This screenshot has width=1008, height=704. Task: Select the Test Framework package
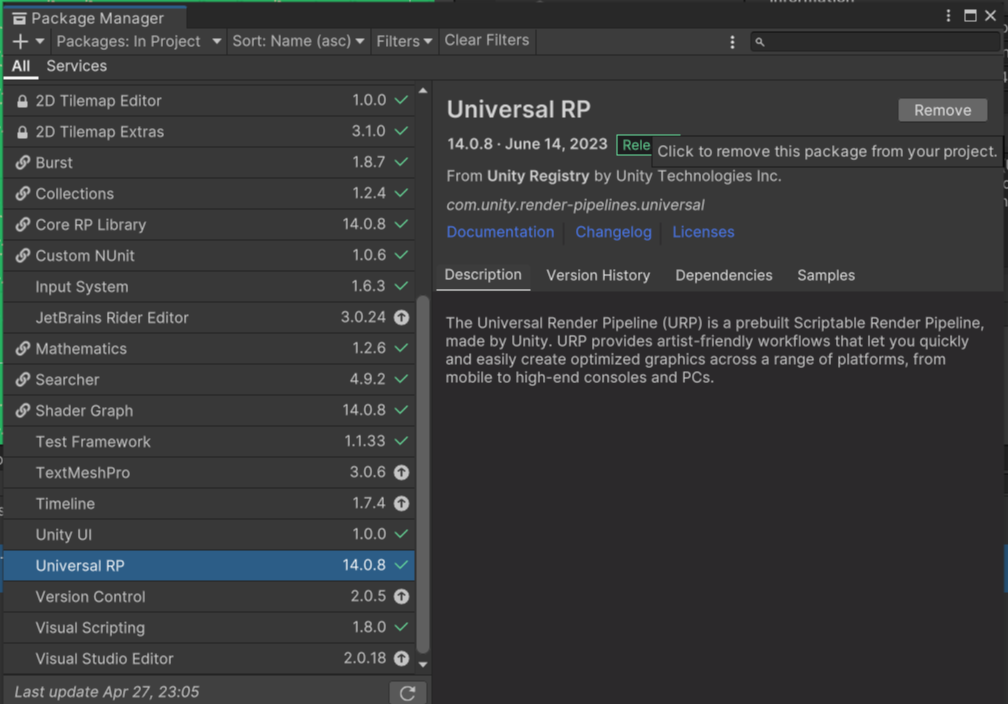209,442
